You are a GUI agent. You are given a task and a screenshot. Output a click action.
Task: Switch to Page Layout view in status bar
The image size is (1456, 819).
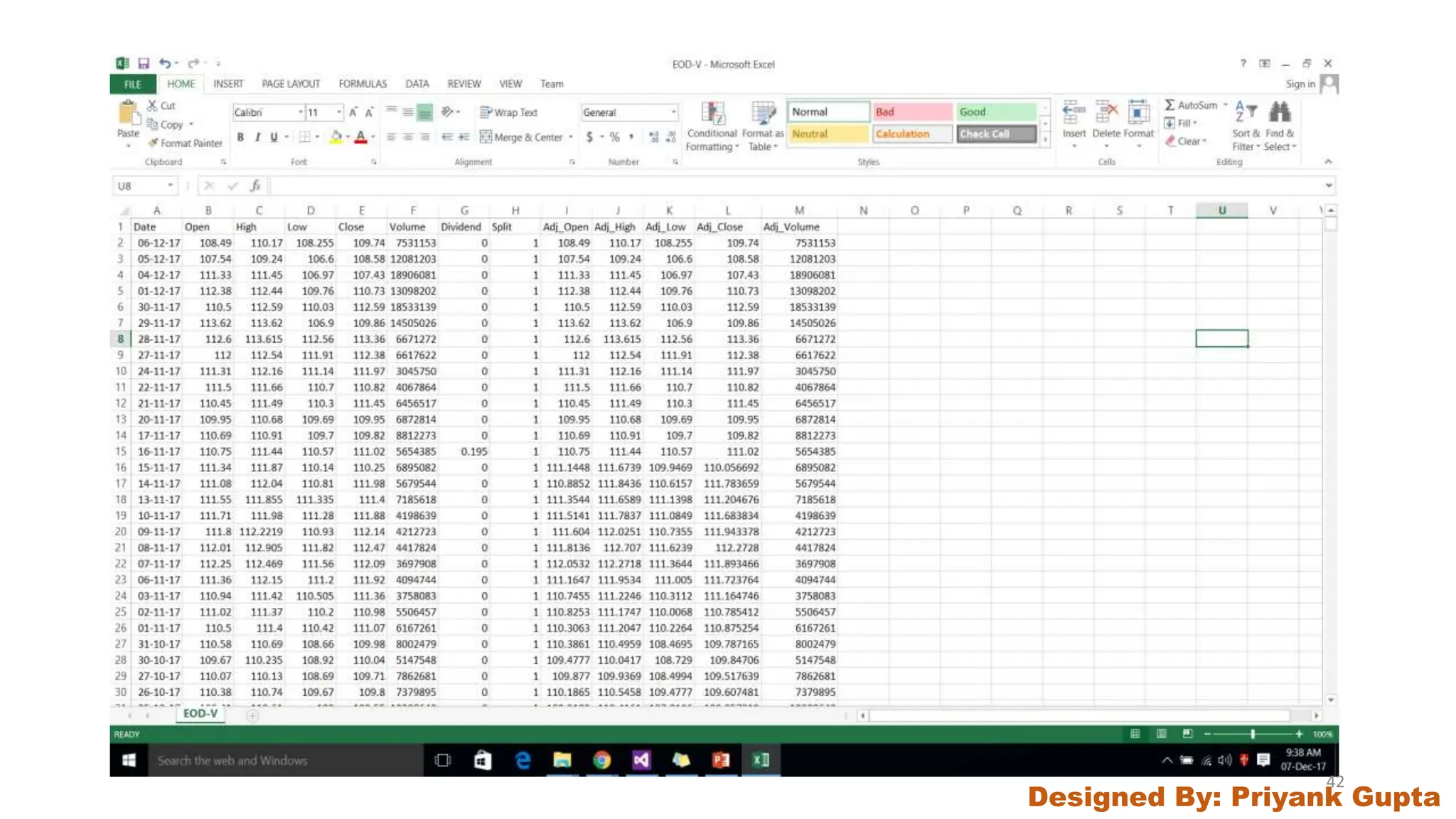click(x=1161, y=734)
